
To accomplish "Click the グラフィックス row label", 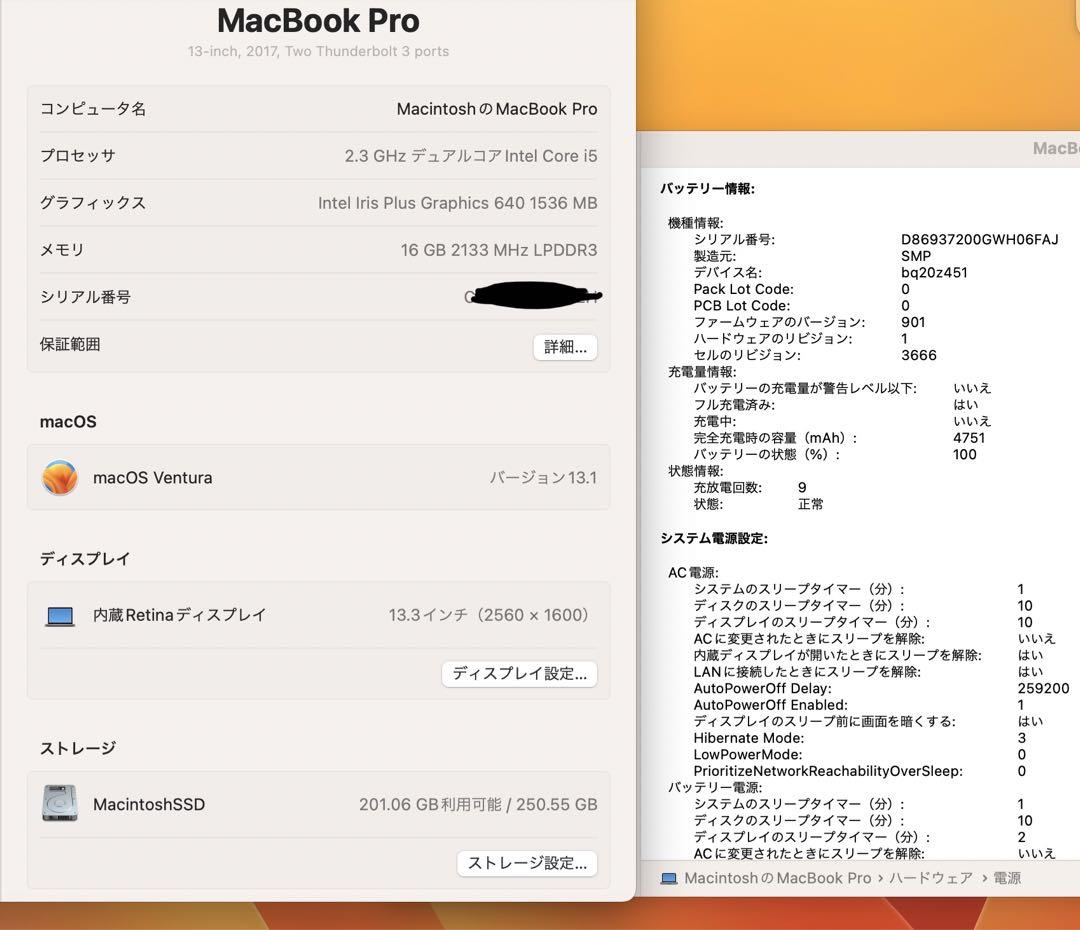I will click(x=93, y=203).
